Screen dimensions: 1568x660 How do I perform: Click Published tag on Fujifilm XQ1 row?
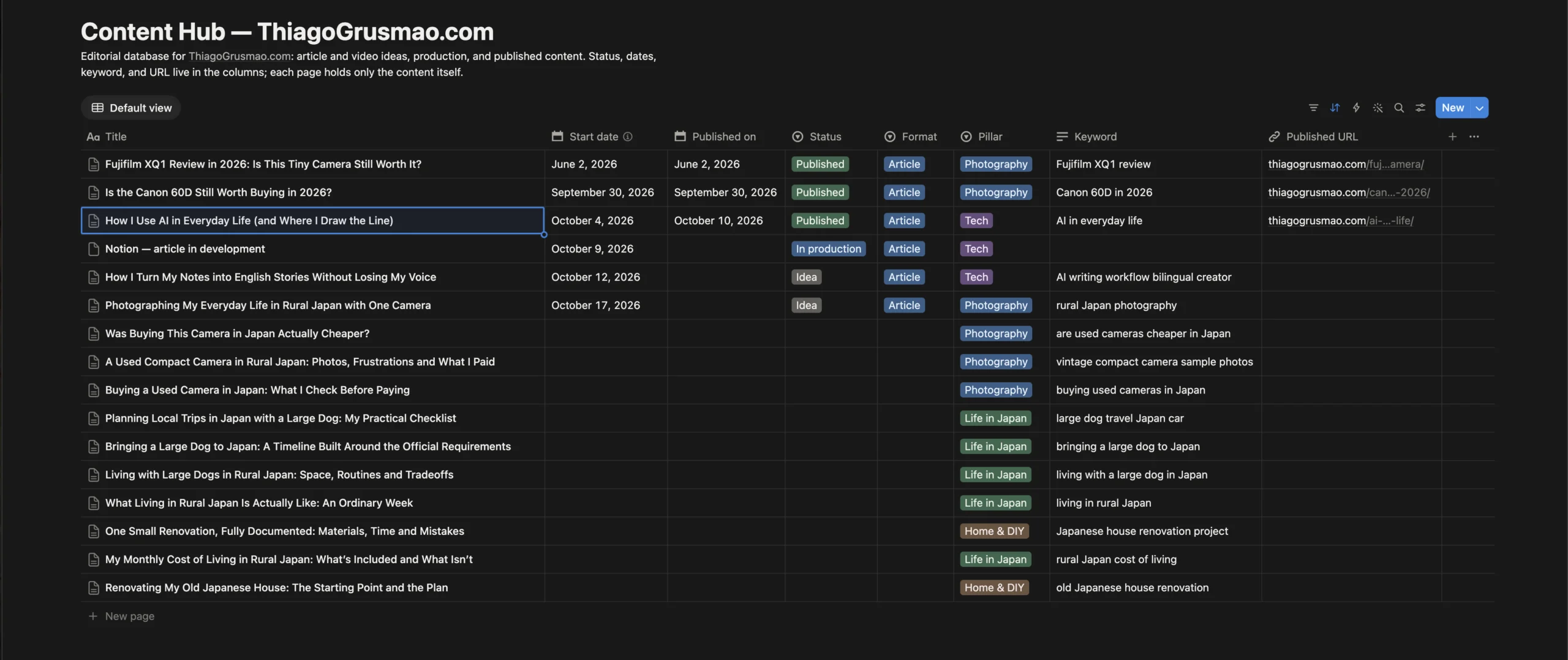(820, 164)
